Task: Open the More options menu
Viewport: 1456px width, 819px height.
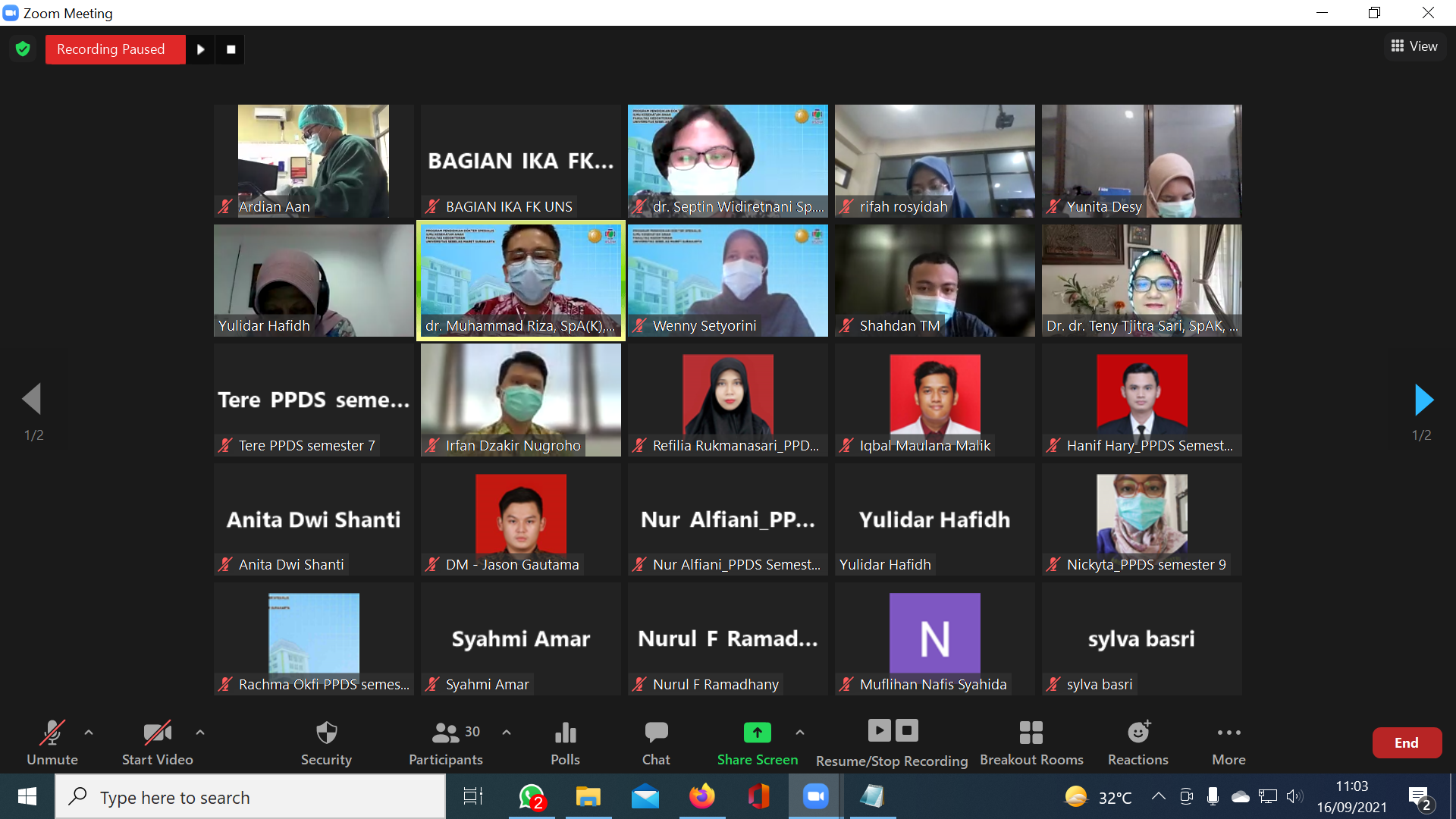Action: [1228, 742]
